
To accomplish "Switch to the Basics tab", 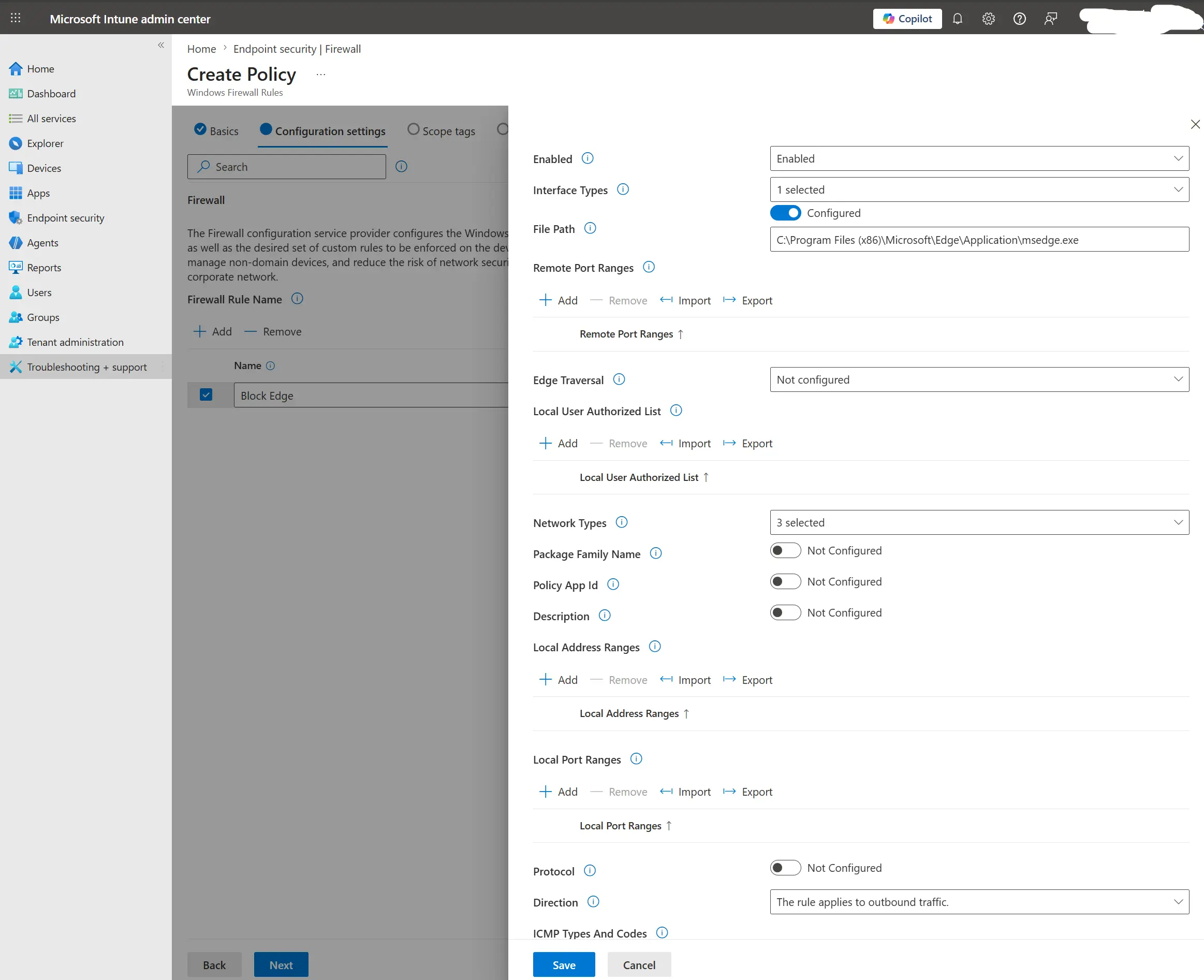I will [x=224, y=130].
